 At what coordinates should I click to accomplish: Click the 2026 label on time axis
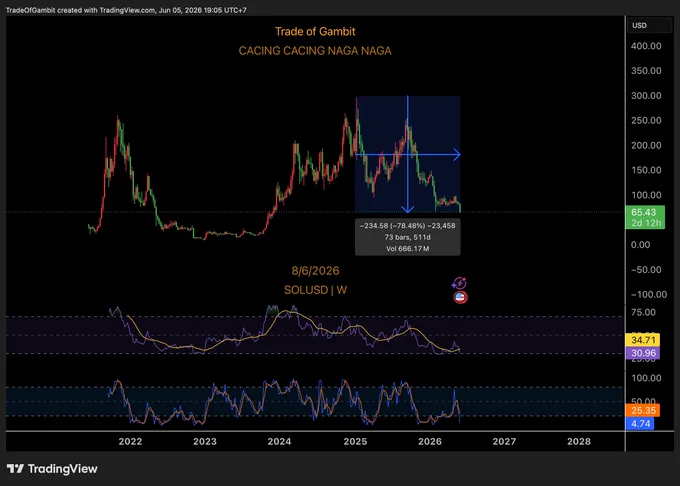pos(430,441)
